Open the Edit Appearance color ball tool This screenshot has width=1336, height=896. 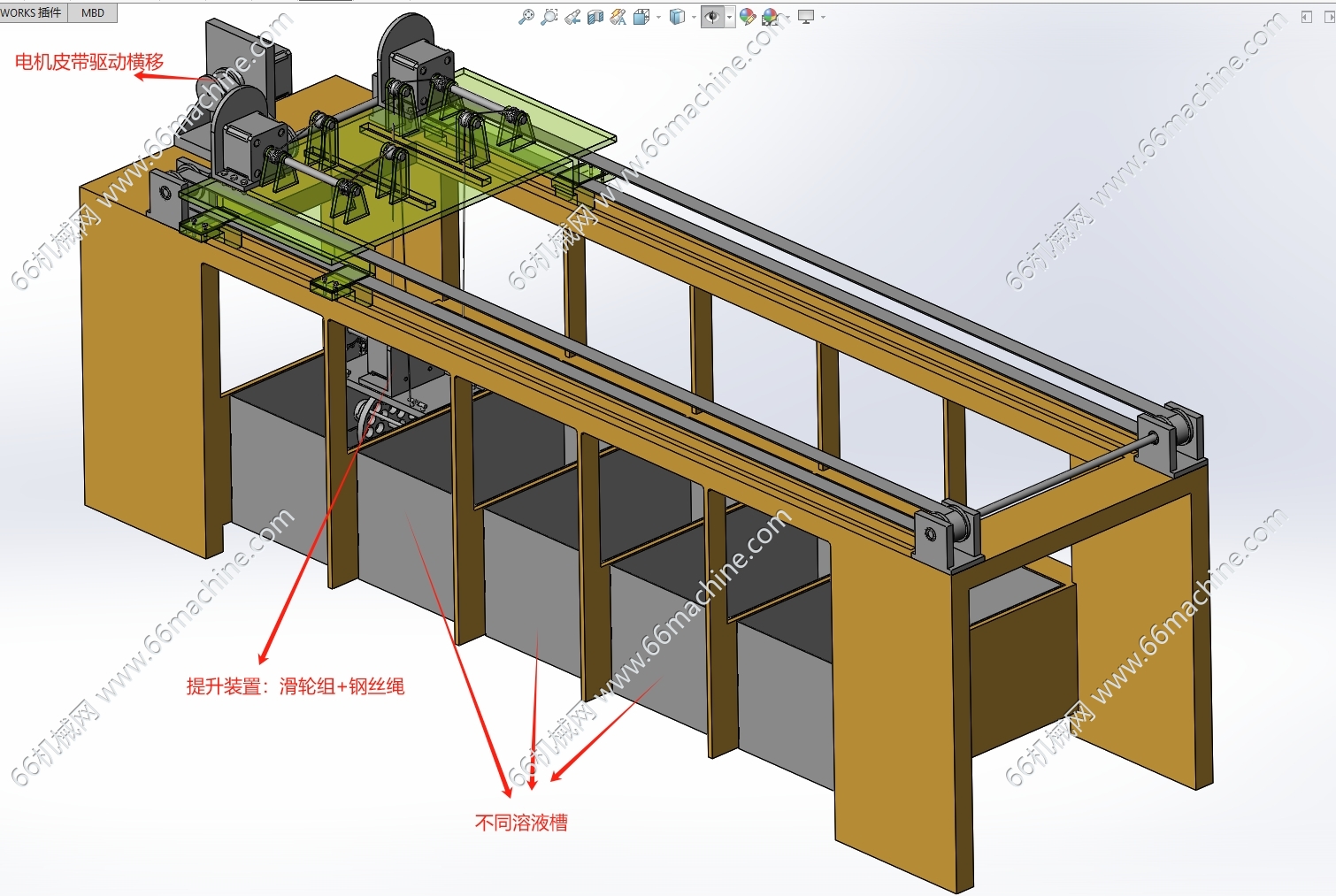pyautogui.click(x=748, y=17)
